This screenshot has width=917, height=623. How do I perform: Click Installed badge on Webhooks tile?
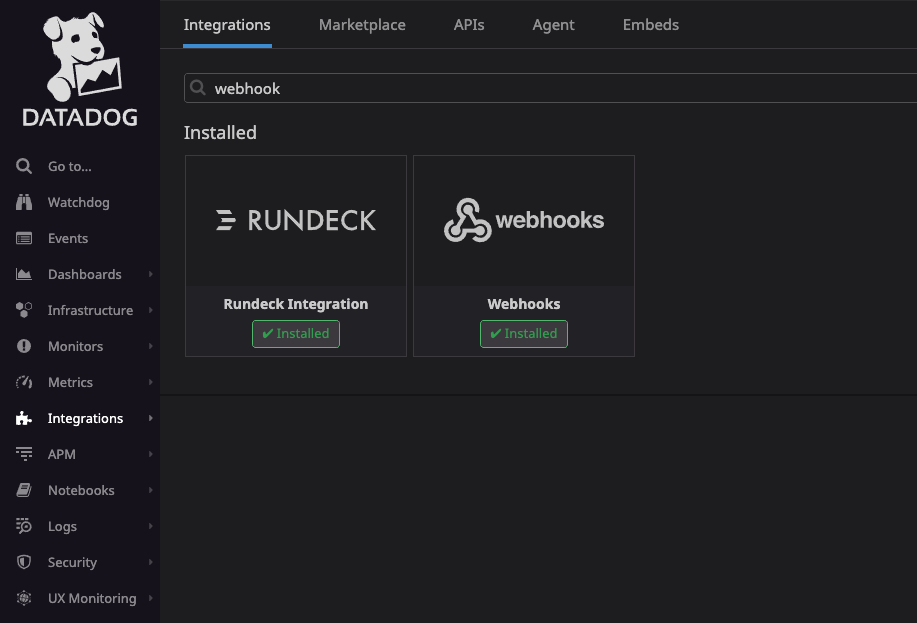tap(524, 333)
